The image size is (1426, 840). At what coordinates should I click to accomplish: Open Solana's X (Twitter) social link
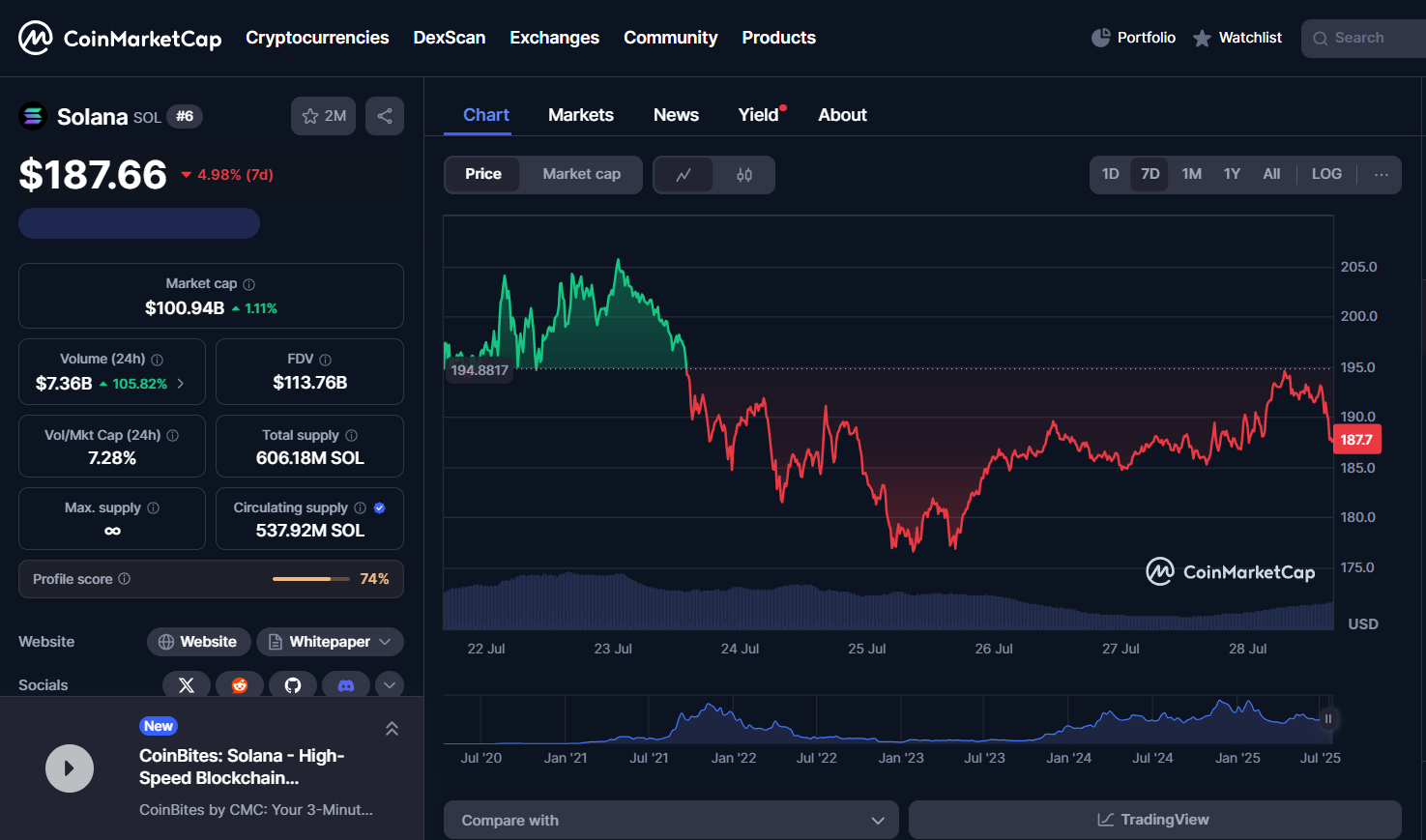[187, 685]
